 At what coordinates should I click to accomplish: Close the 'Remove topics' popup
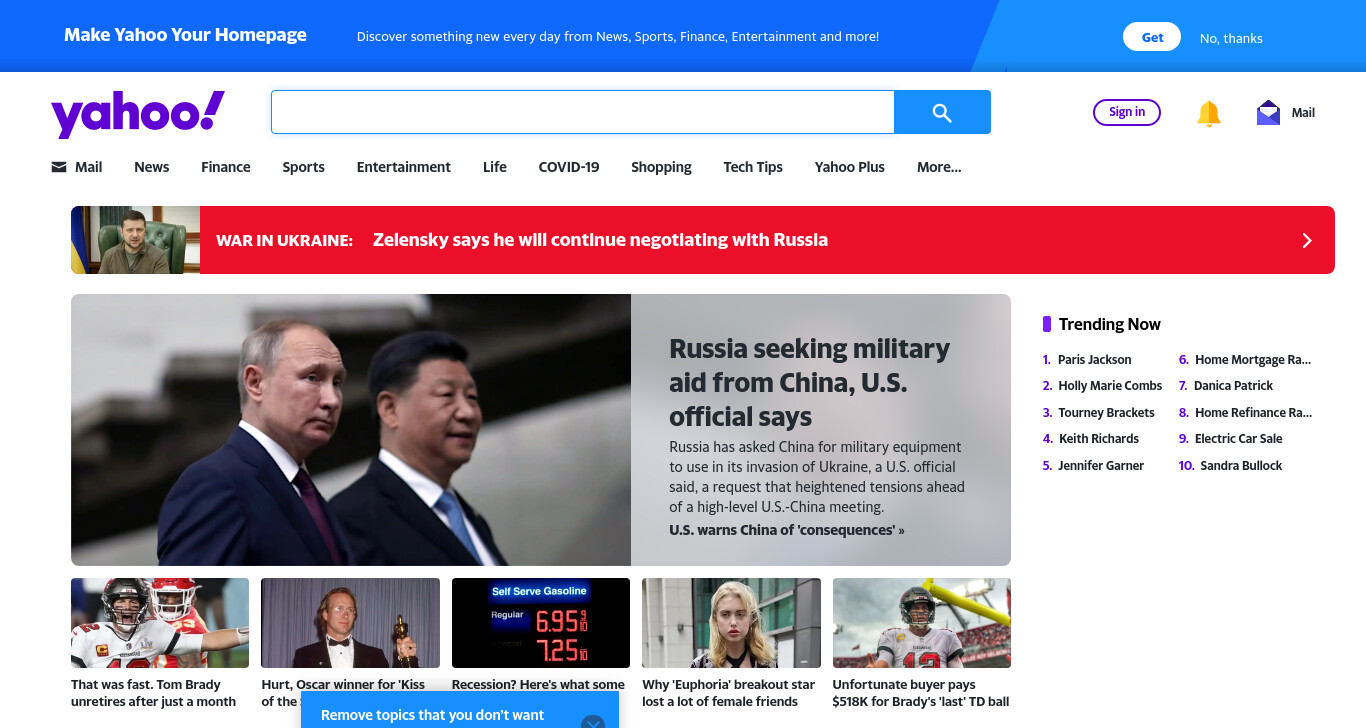(593, 721)
